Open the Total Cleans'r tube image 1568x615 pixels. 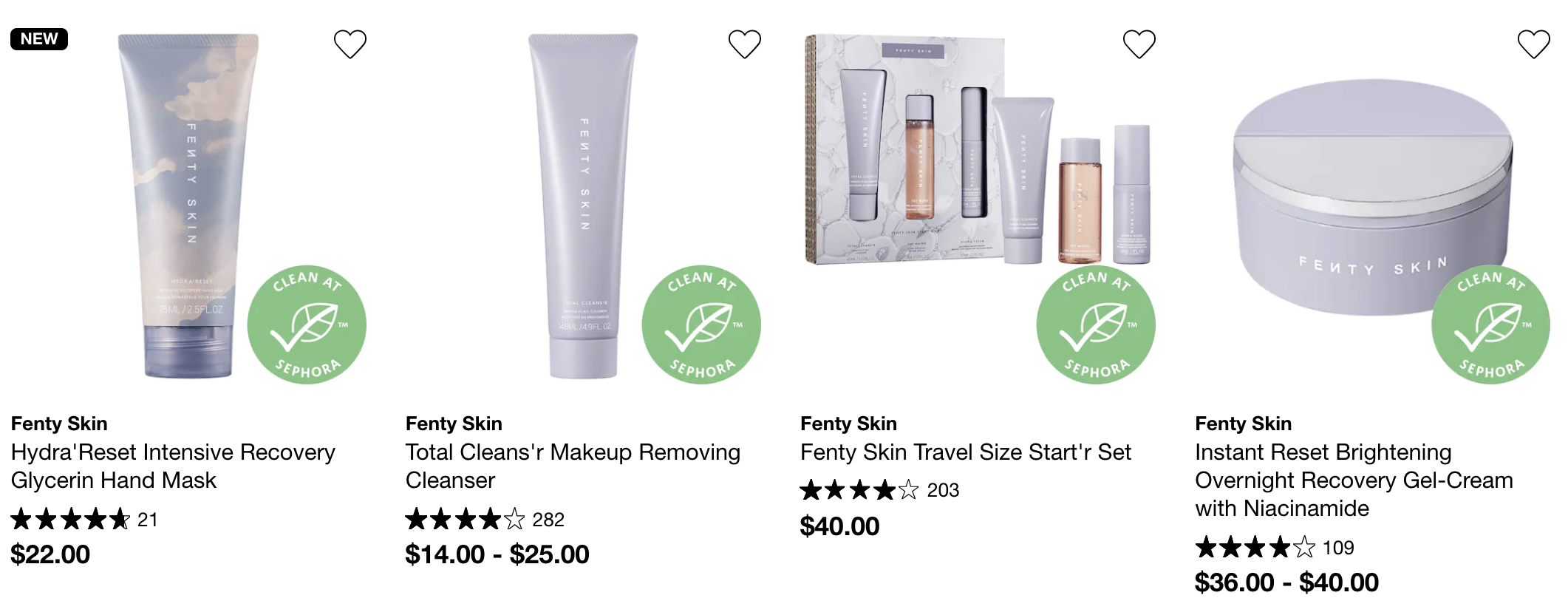[x=584, y=205]
